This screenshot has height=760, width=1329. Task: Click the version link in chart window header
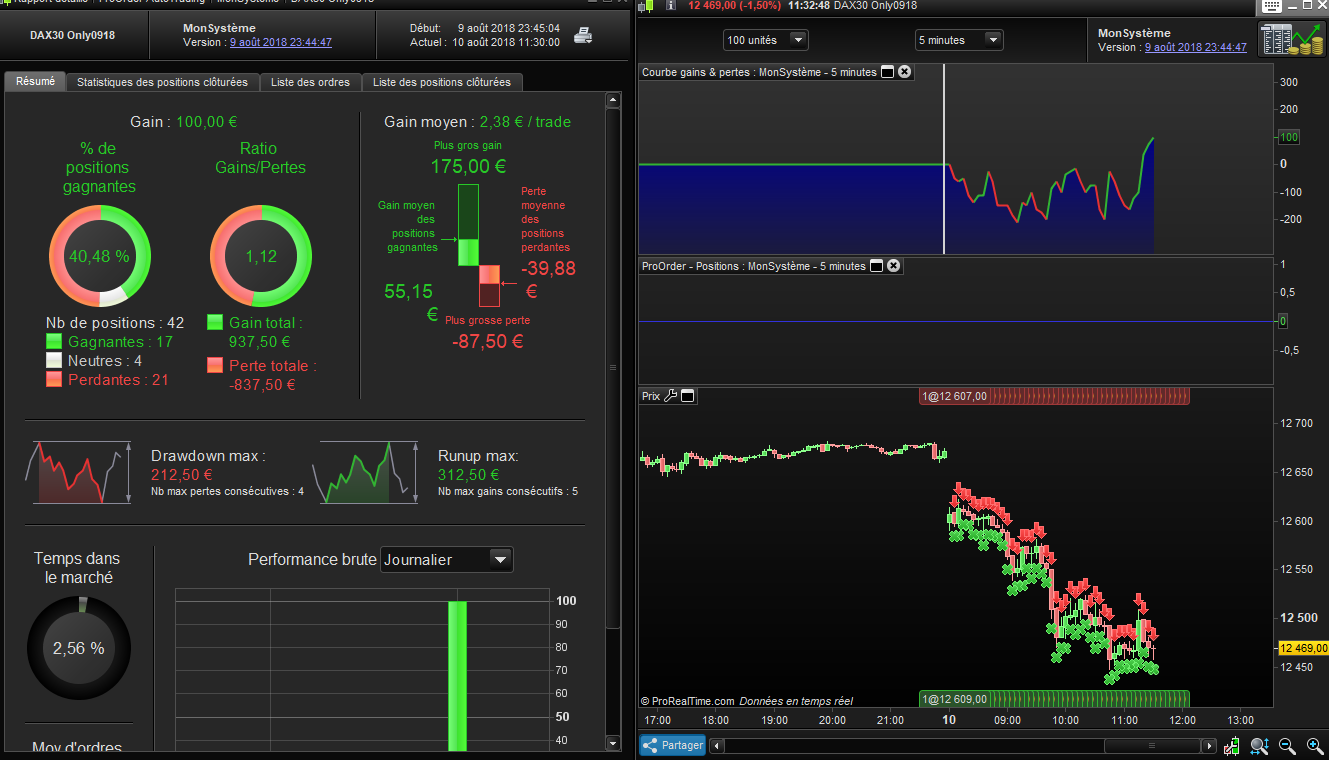click(1196, 47)
